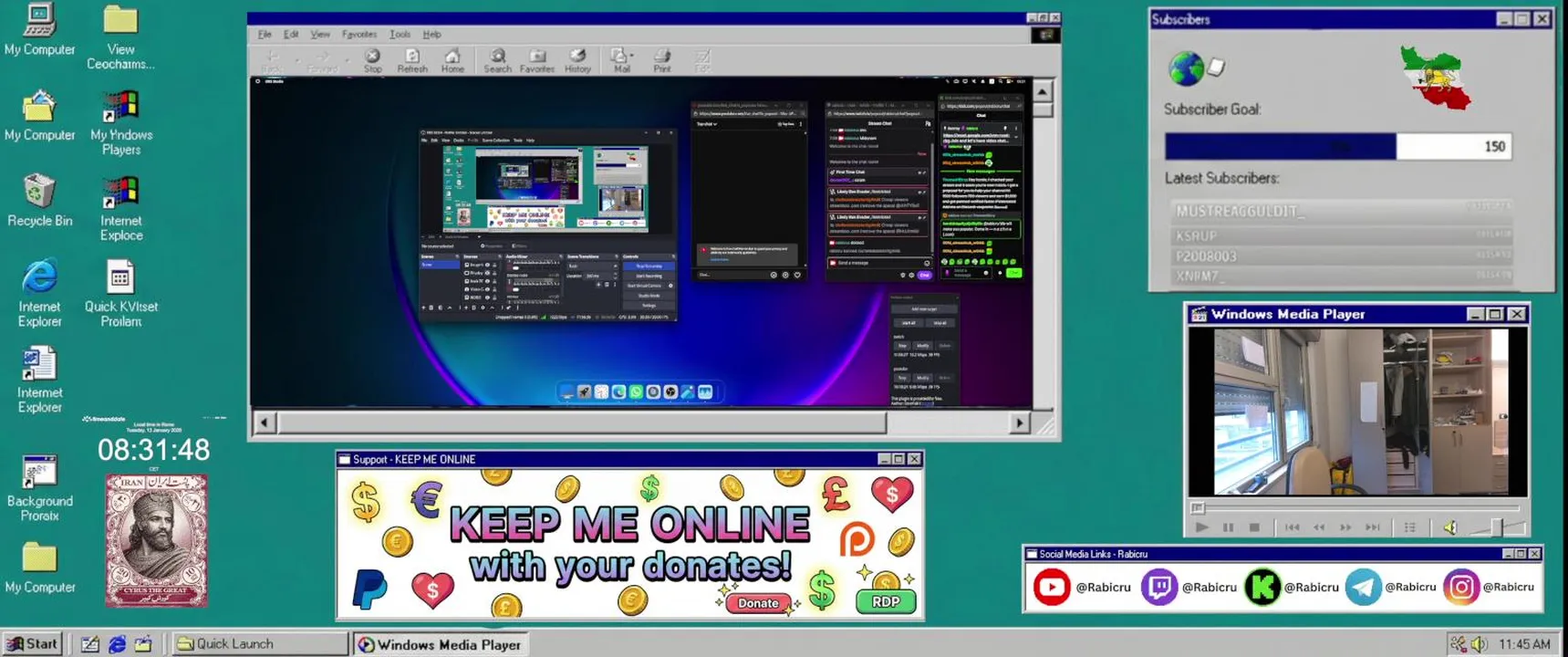Click the Media Player volume slider

tap(1495, 527)
